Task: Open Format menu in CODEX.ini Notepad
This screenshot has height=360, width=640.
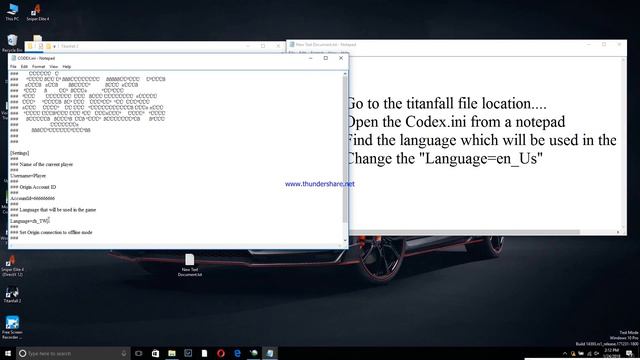Action: tap(38, 67)
